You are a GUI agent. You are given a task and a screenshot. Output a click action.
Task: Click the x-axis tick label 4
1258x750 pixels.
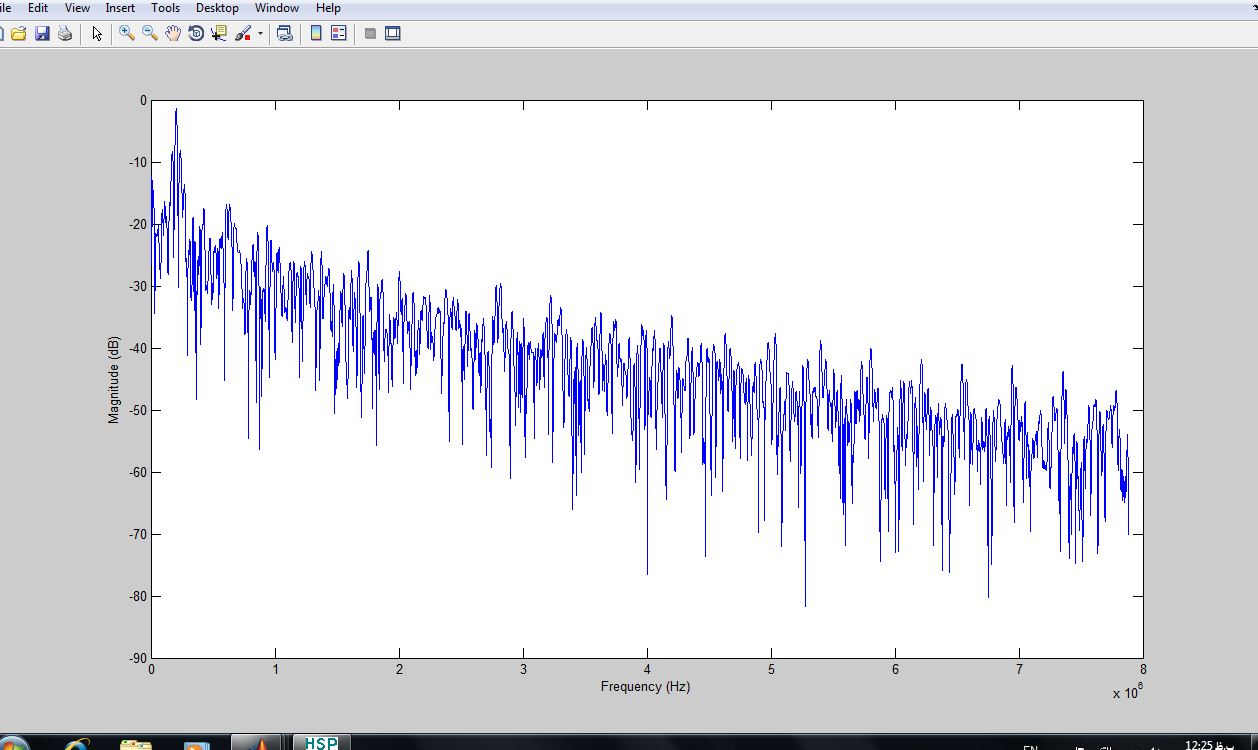[x=647, y=670]
